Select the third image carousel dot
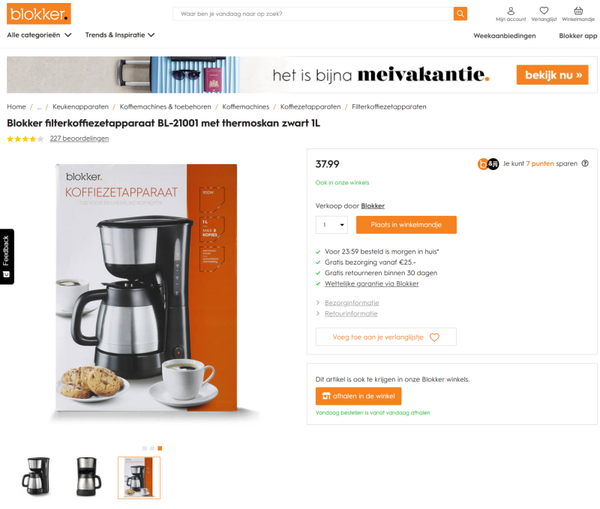The height and width of the screenshot is (509, 600). click(x=160, y=448)
